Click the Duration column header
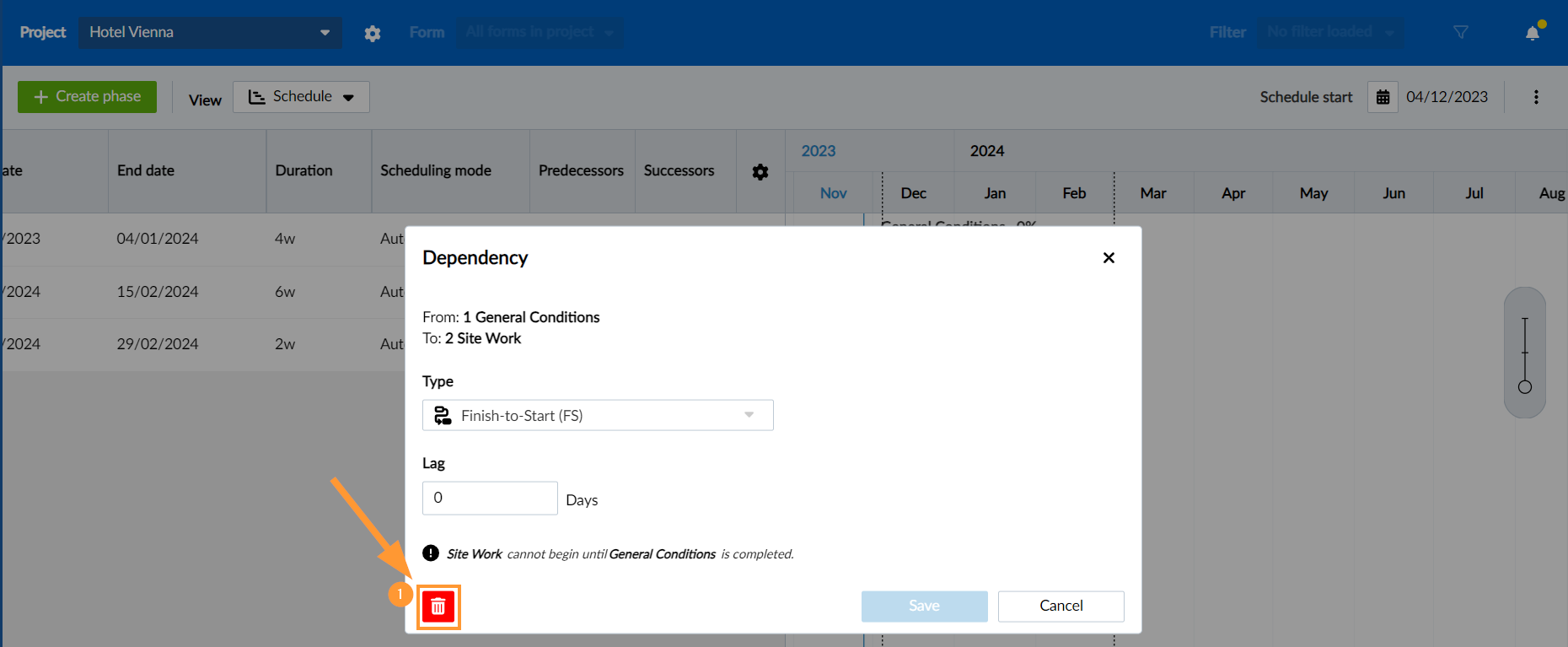This screenshot has height=647, width=1568. 304,170
